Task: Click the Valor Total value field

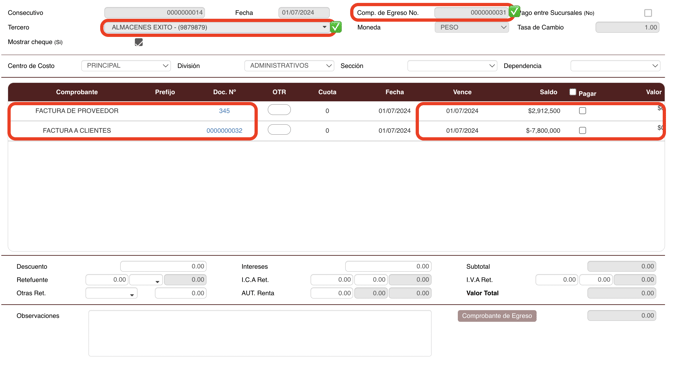Action: click(x=622, y=293)
